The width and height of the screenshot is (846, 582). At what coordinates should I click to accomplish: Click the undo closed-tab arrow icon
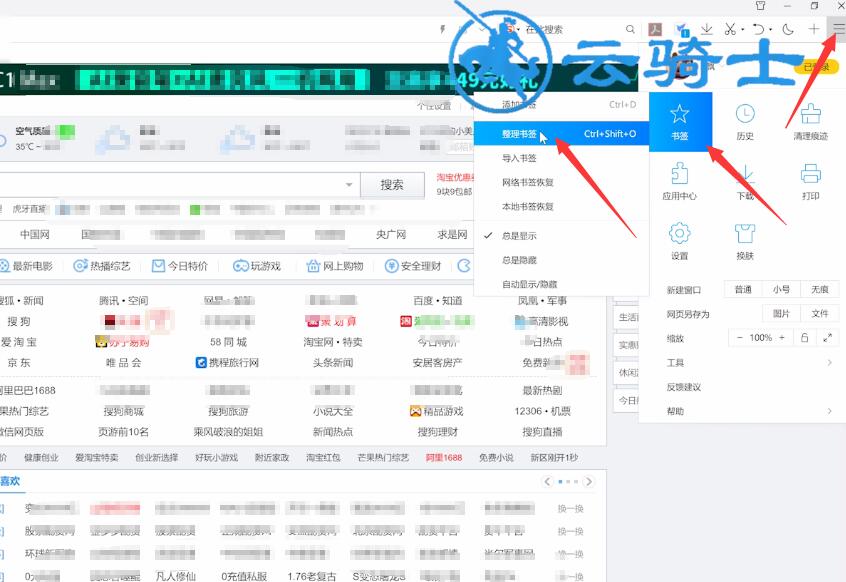pyautogui.click(x=759, y=29)
